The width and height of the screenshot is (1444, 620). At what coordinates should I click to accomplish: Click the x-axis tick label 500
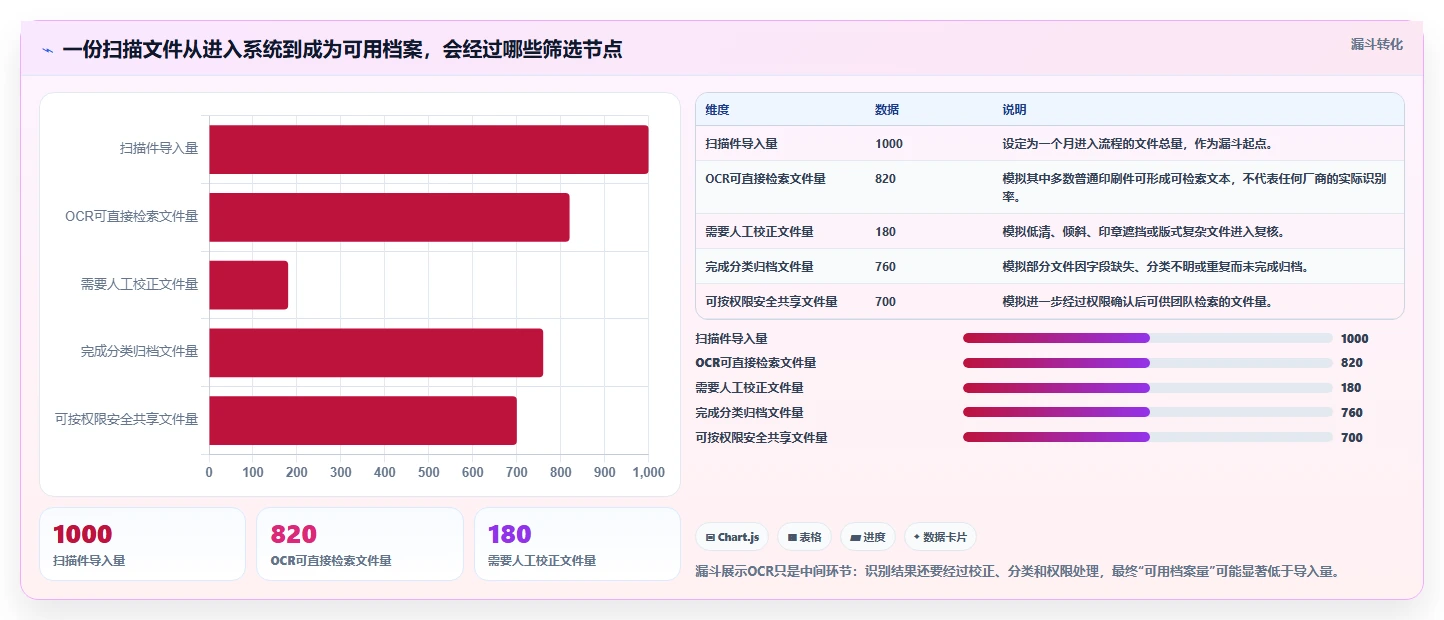pyautogui.click(x=428, y=472)
